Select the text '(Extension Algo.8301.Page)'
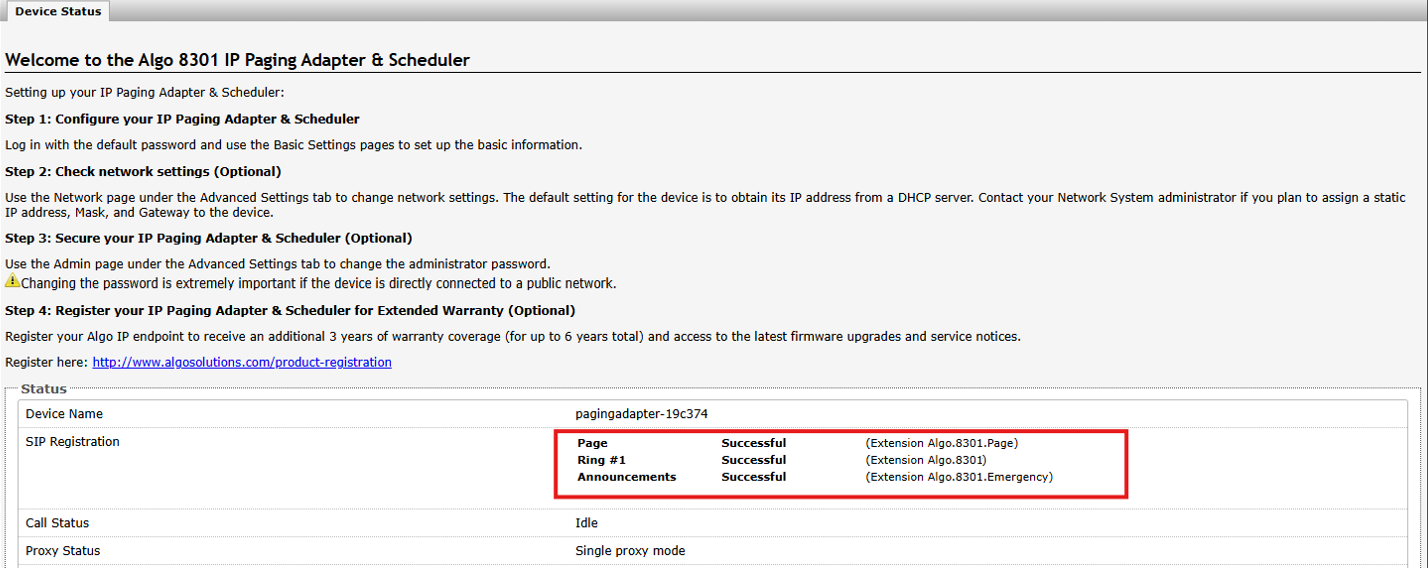 pos(942,443)
